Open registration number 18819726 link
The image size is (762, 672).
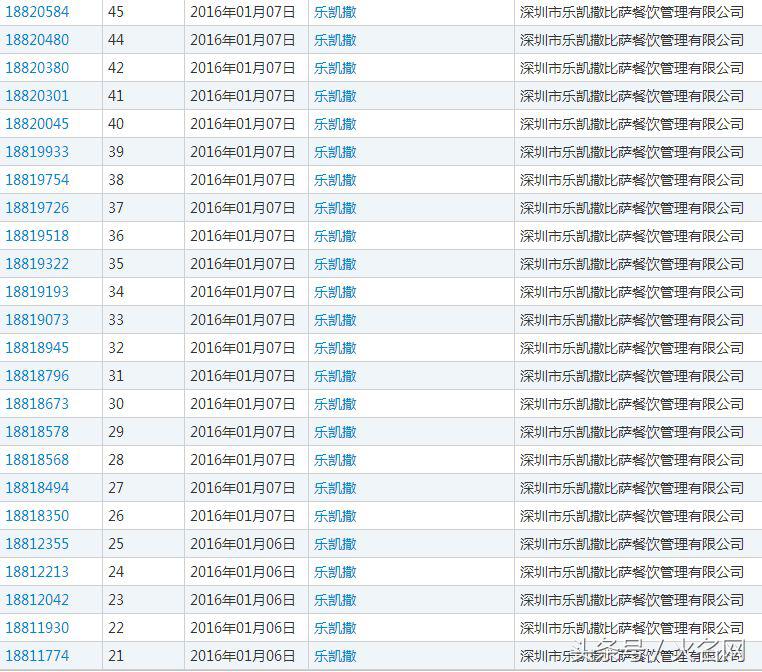(x=37, y=208)
